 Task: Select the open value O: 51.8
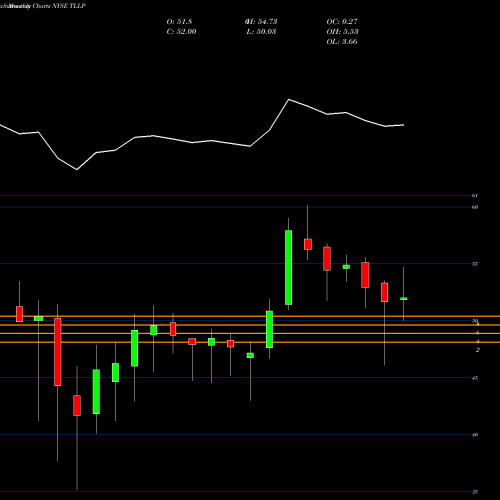[179, 22]
